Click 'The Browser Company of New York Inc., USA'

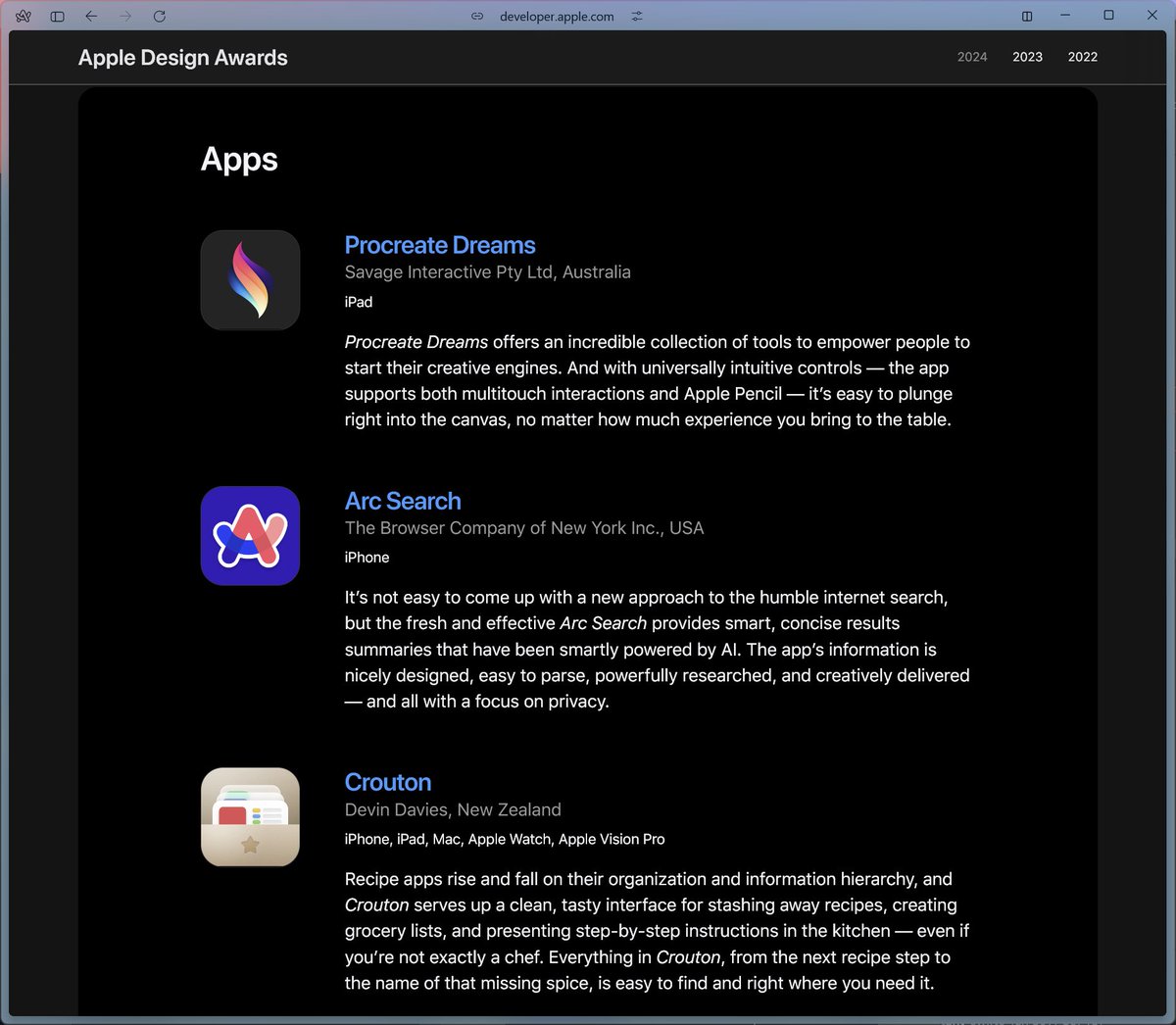[524, 528]
